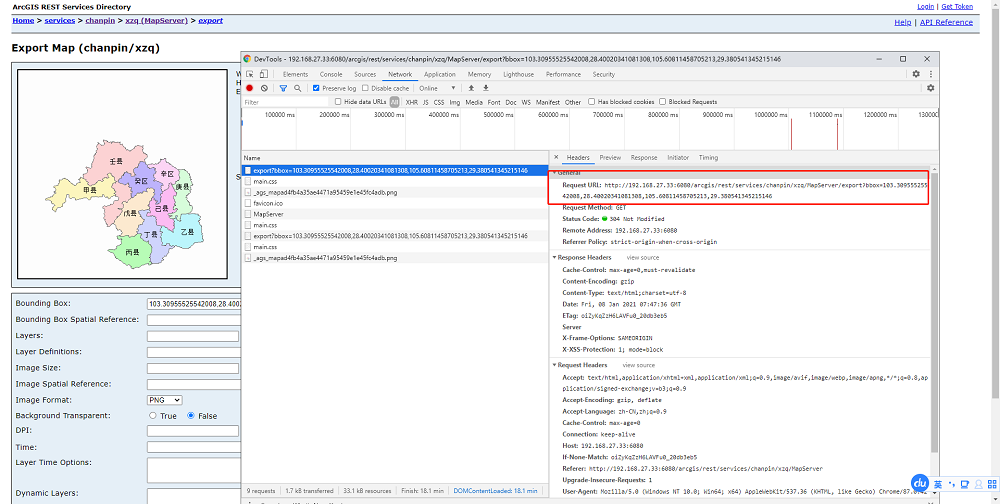
Task: Check the Blocked Requests checkbox
Action: 663,101
